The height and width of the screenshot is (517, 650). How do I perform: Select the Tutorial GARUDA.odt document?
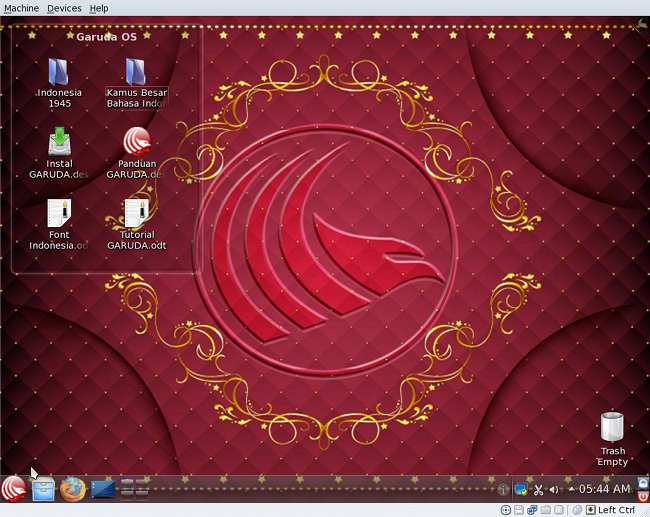136,224
